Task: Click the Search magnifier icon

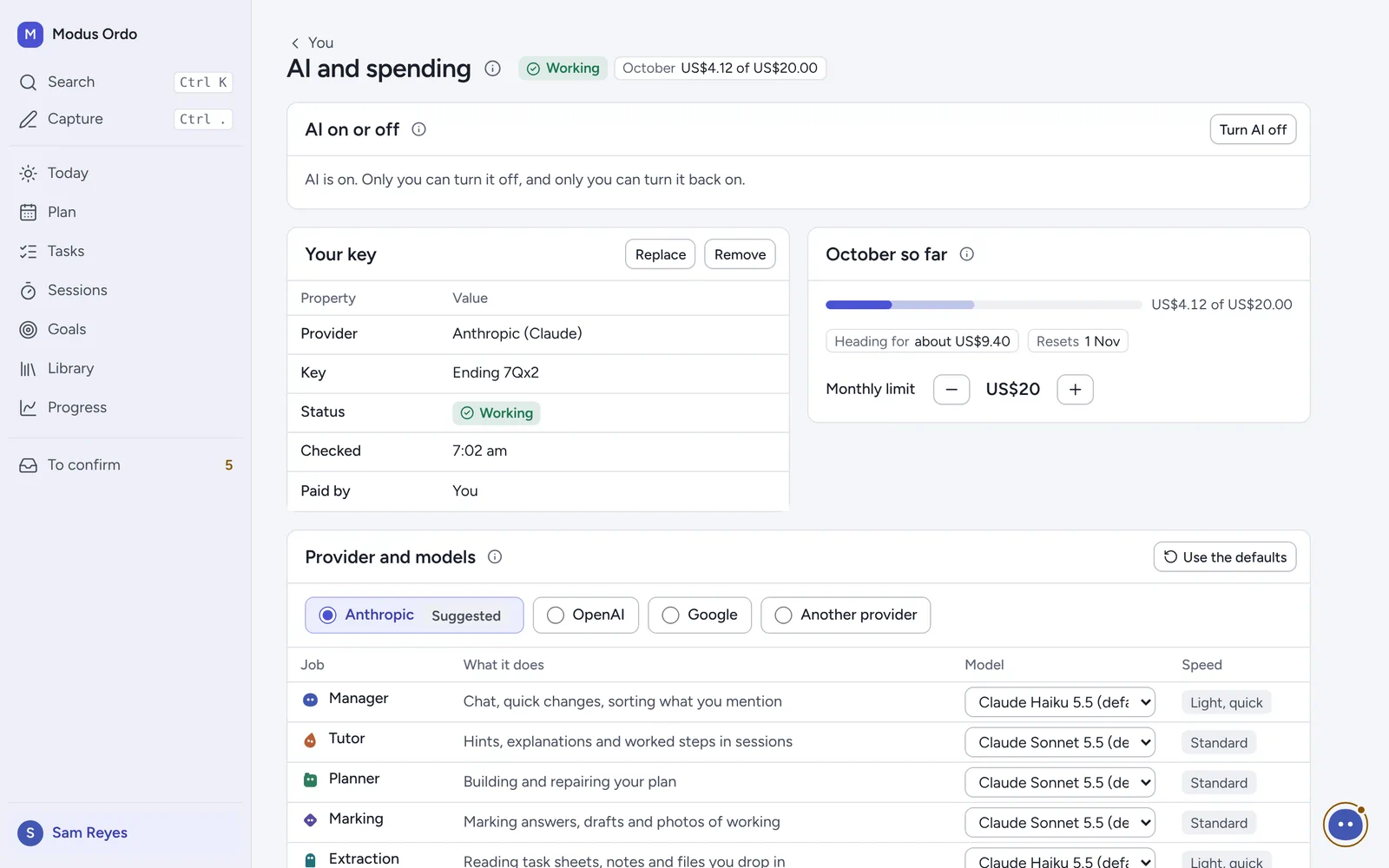Action: pyautogui.click(x=29, y=82)
